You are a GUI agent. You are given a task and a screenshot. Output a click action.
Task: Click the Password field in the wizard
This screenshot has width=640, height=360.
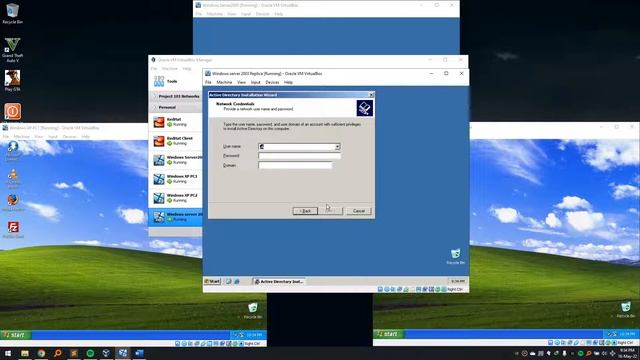point(299,156)
